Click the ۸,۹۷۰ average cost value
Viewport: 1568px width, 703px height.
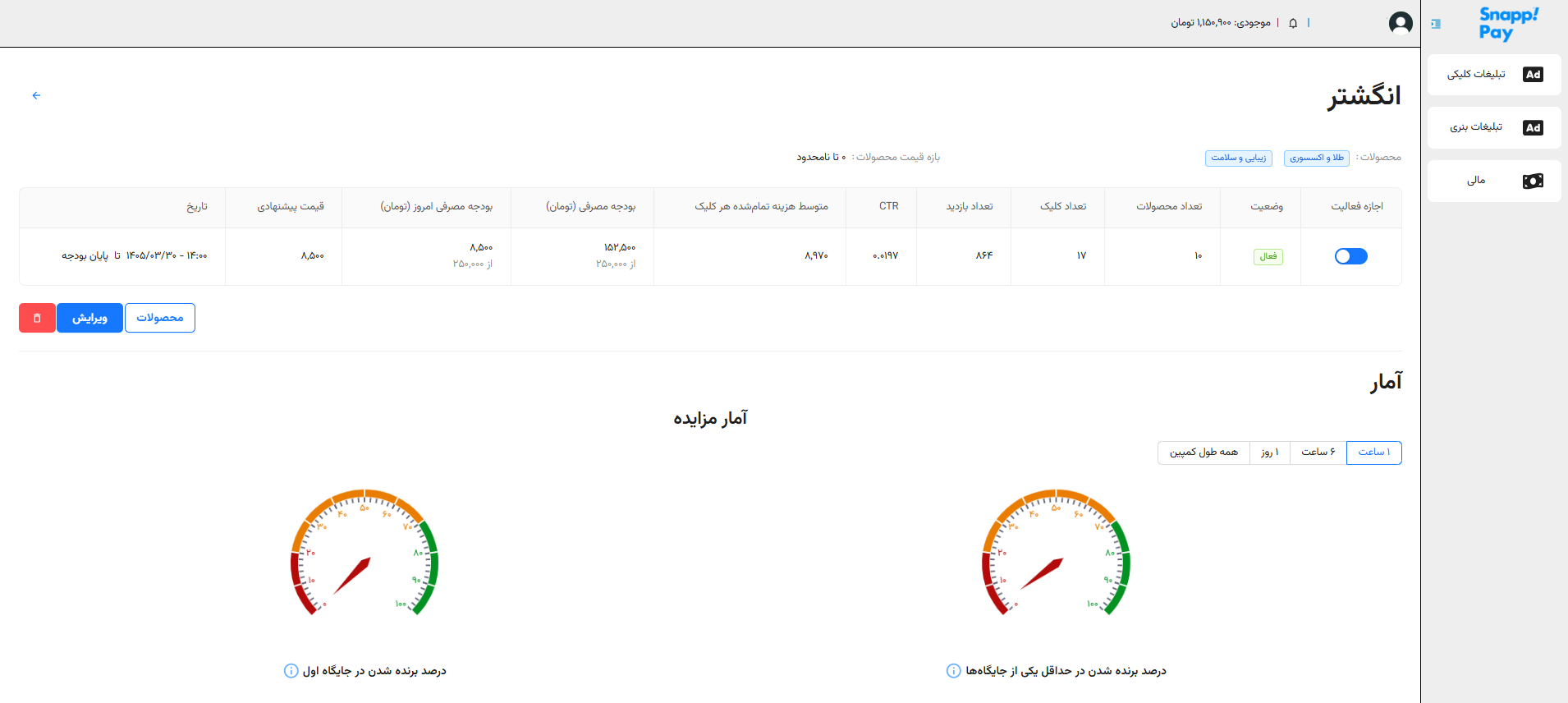(x=817, y=256)
